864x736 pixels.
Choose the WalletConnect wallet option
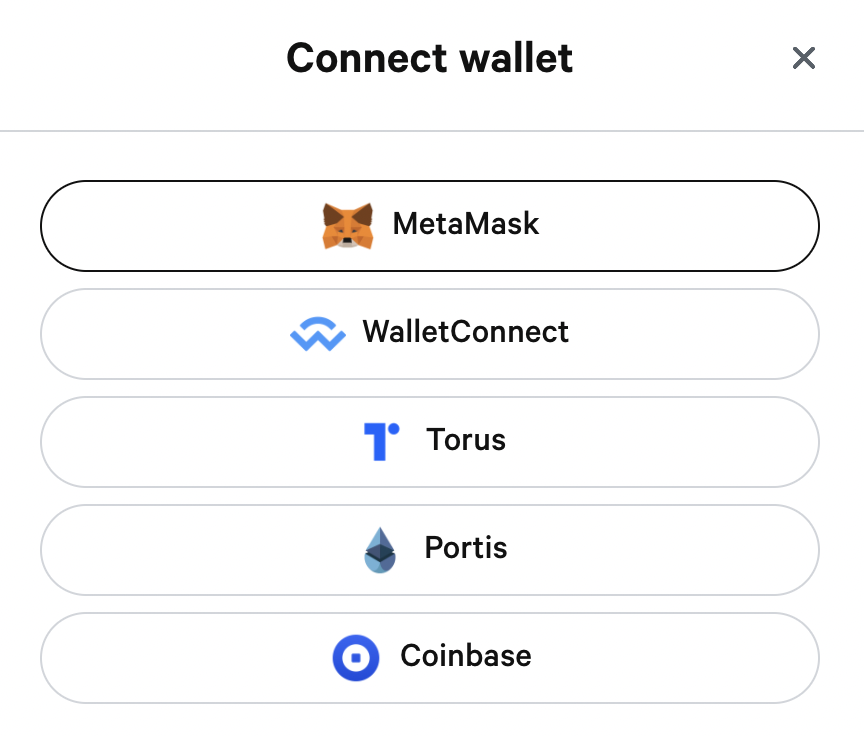point(430,334)
